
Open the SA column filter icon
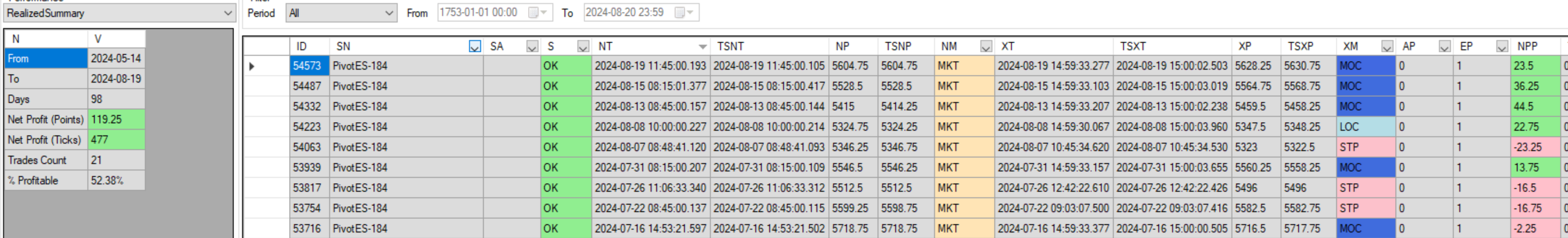(532, 46)
